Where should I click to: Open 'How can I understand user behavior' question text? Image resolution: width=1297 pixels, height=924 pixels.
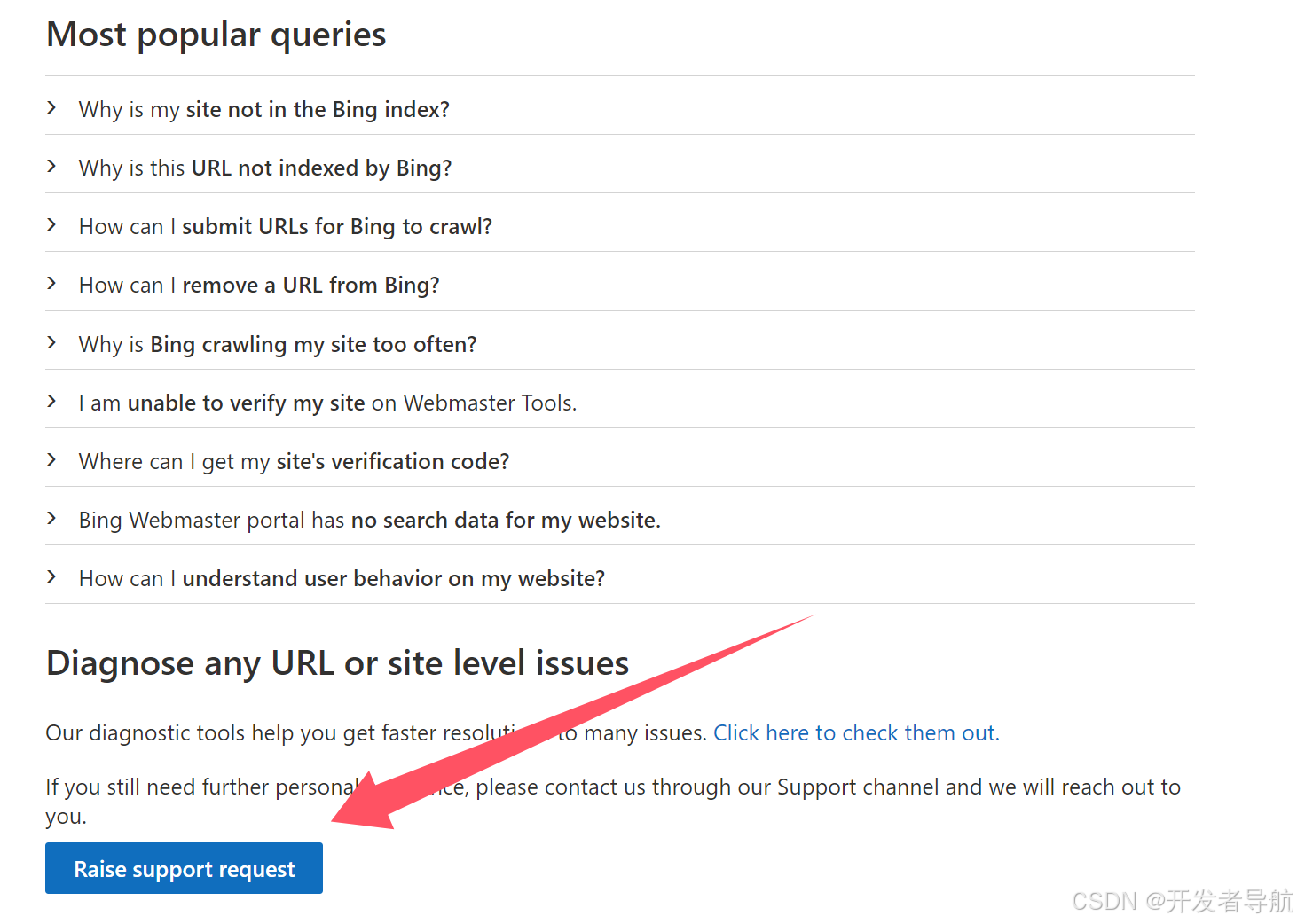[x=342, y=579]
